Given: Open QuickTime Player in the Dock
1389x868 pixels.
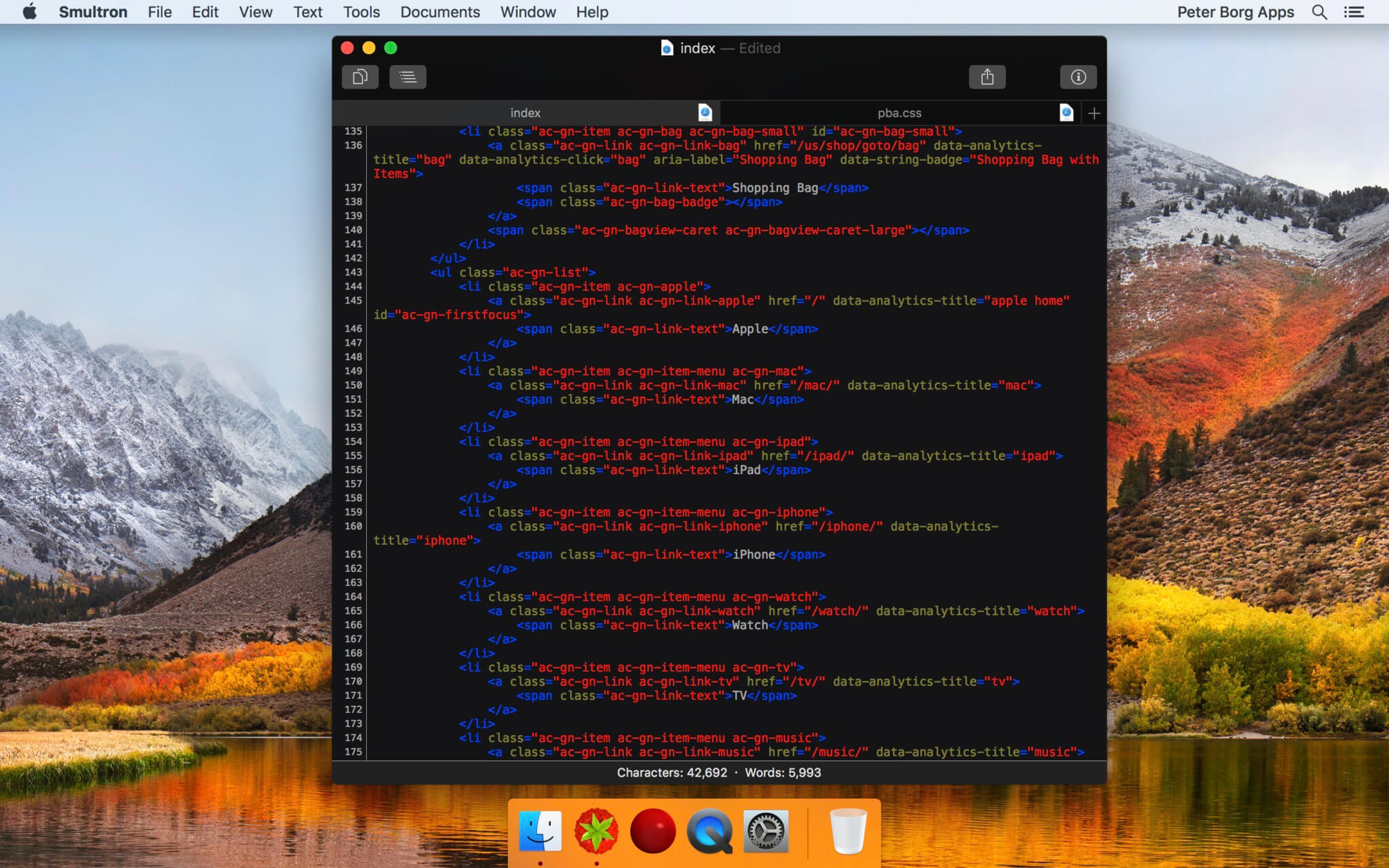Looking at the screenshot, I should click(x=709, y=831).
